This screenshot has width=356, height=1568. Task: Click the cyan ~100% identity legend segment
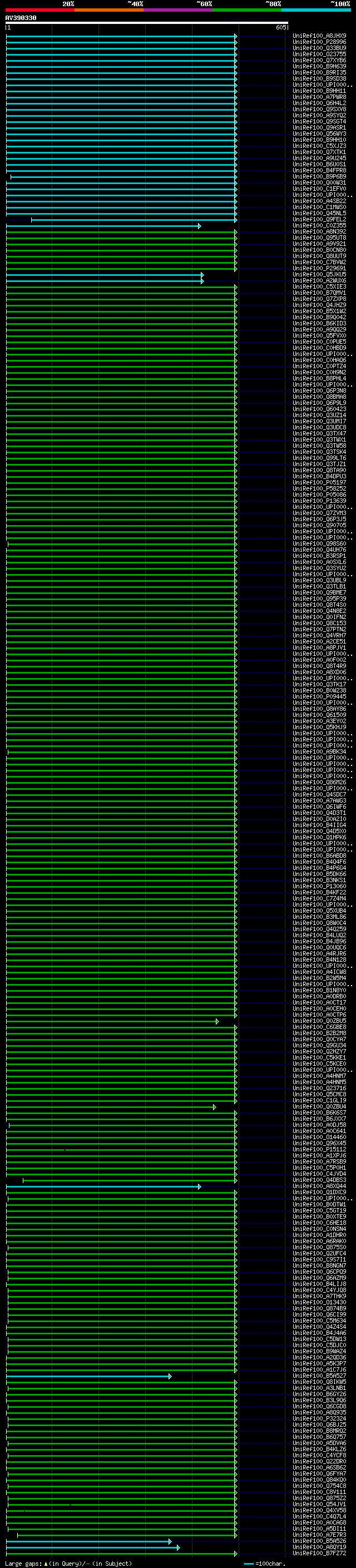(316, 10)
